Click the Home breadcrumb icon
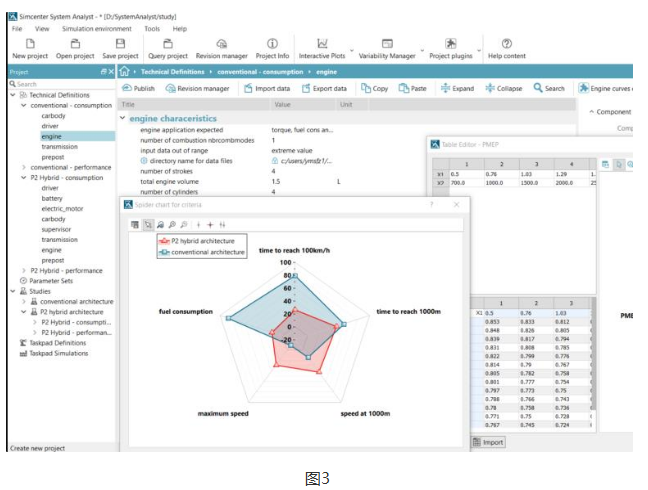This screenshot has height=490, width=648. pos(125,73)
